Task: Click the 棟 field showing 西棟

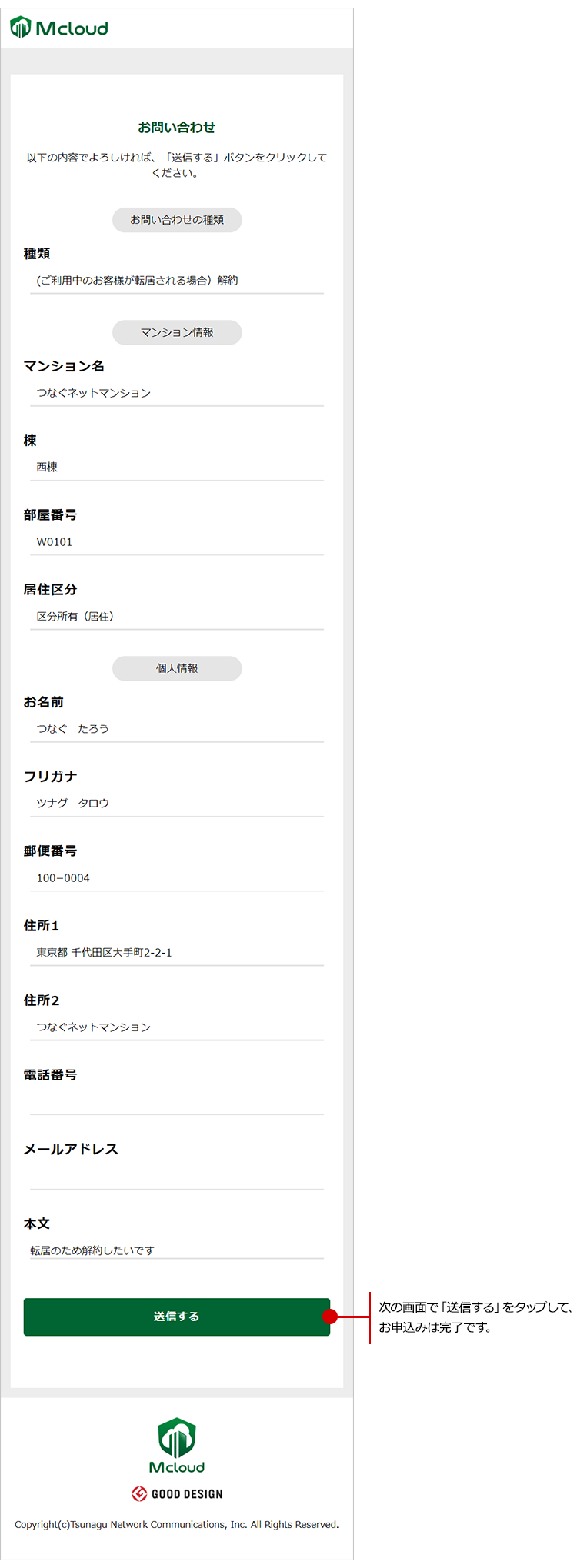Action: coord(177,468)
